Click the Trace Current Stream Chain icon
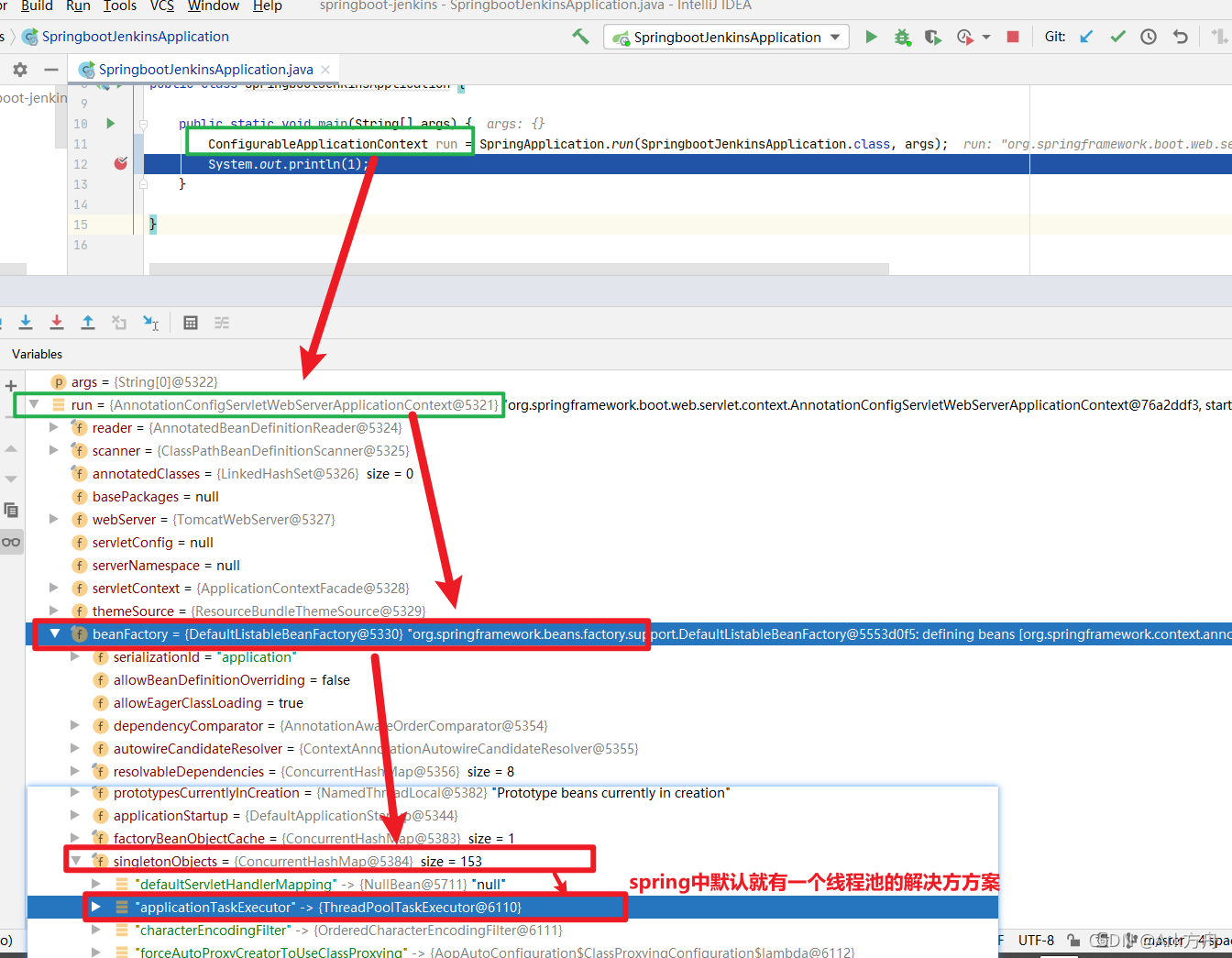The height and width of the screenshot is (958, 1232). (x=222, y=323)
